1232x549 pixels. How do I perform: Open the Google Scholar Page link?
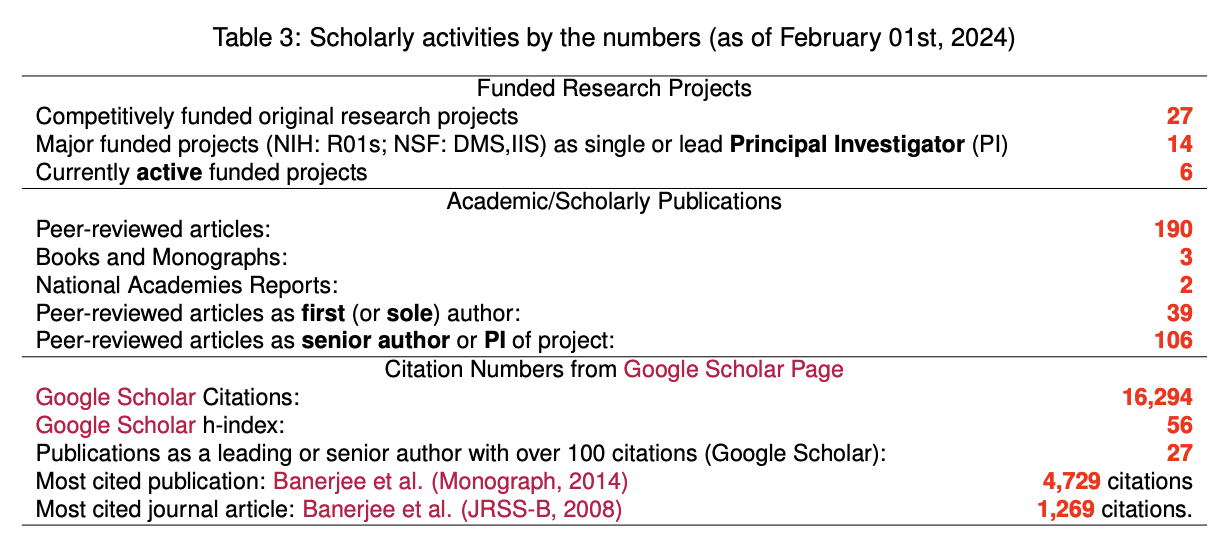click(x=733, y=370)
